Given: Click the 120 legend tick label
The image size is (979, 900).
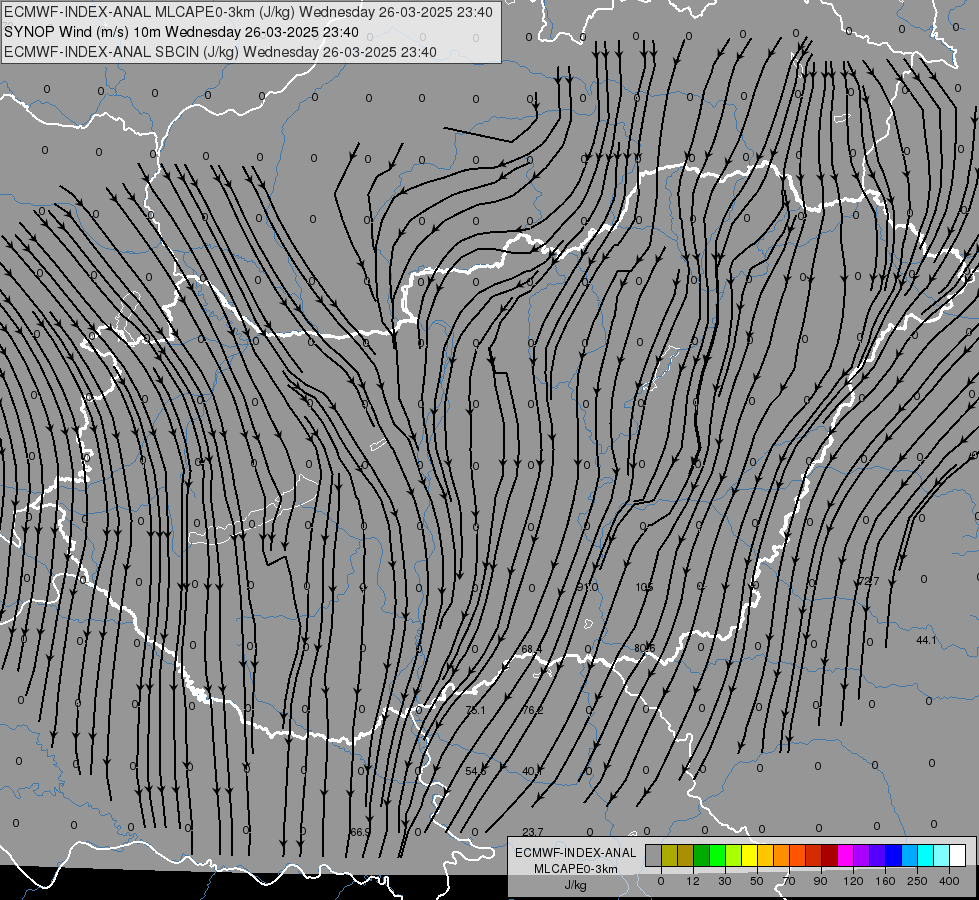Looking at the screenshot, I should coord(853,881).
